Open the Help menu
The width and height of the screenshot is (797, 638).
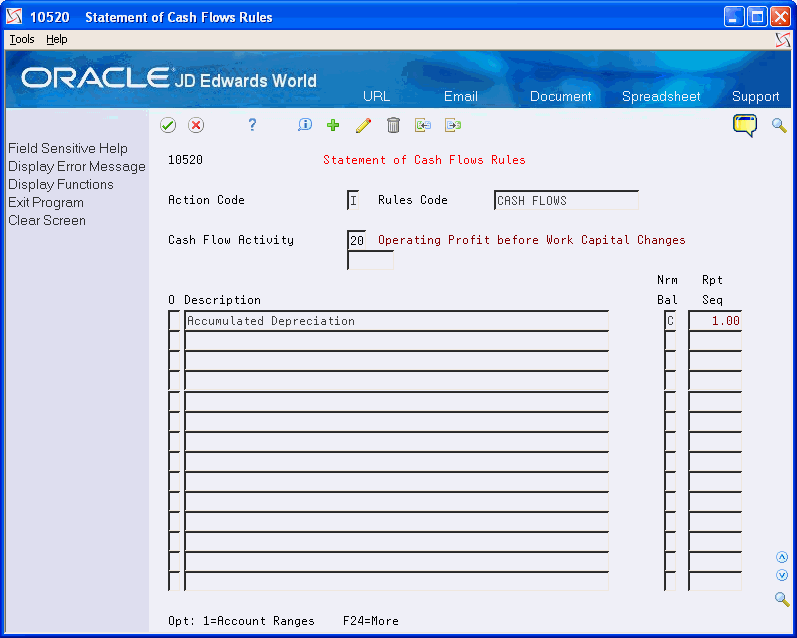(x=56, y=39)
